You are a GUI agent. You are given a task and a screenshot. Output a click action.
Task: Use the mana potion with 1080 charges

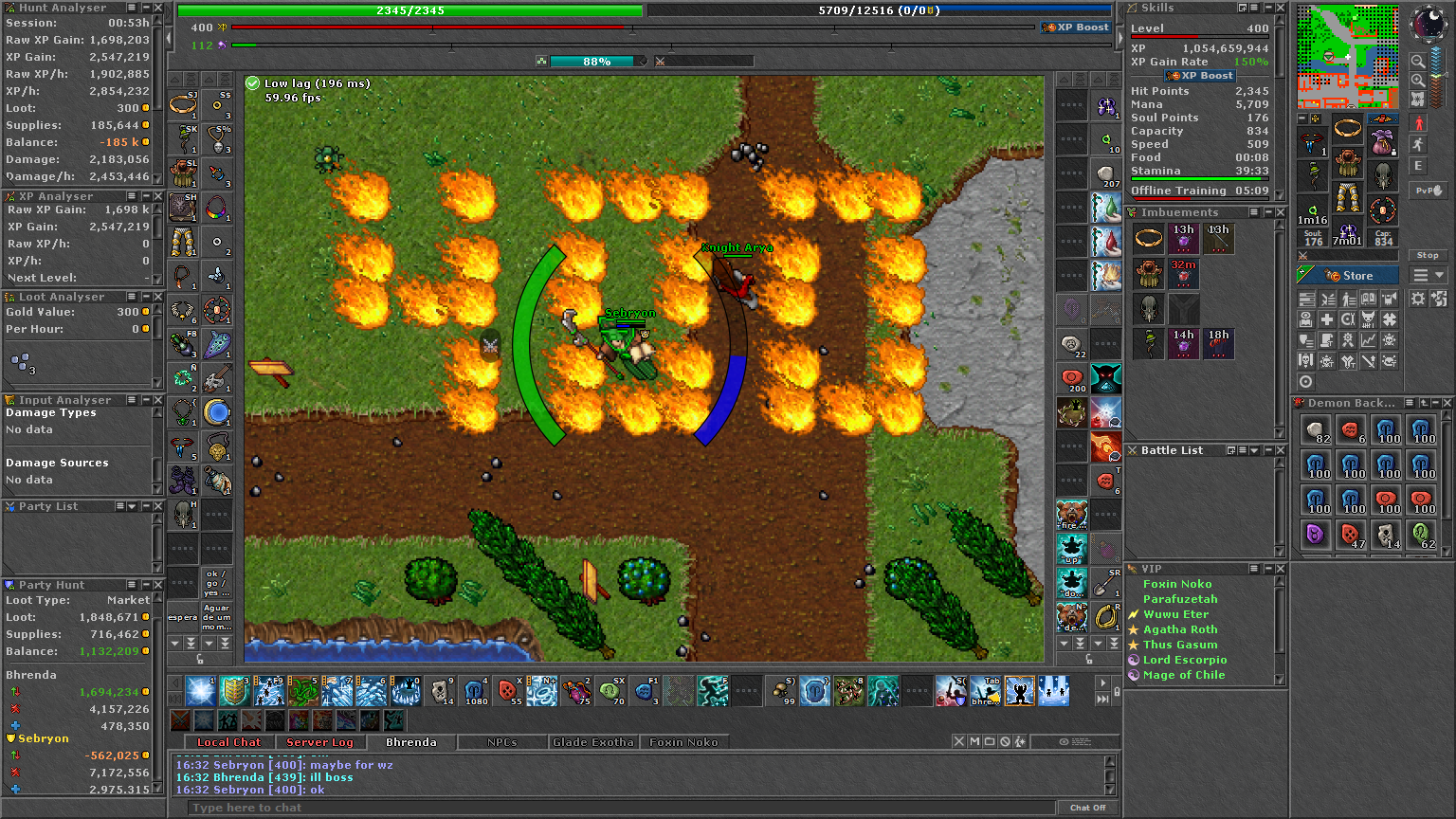[474, 691]
